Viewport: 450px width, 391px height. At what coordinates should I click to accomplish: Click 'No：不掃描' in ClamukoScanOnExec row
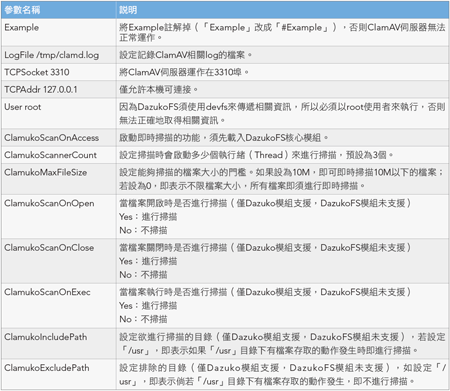(x=143, y=319)
